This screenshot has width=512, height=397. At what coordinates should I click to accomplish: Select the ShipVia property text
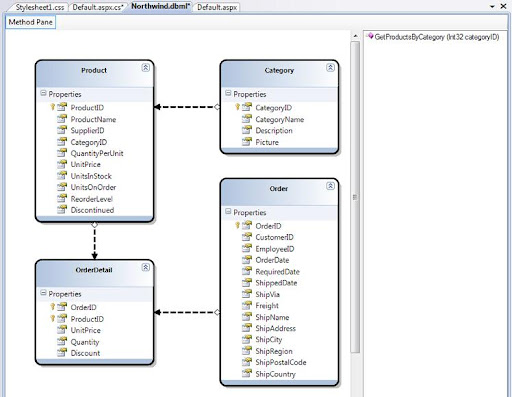(267, 294)
